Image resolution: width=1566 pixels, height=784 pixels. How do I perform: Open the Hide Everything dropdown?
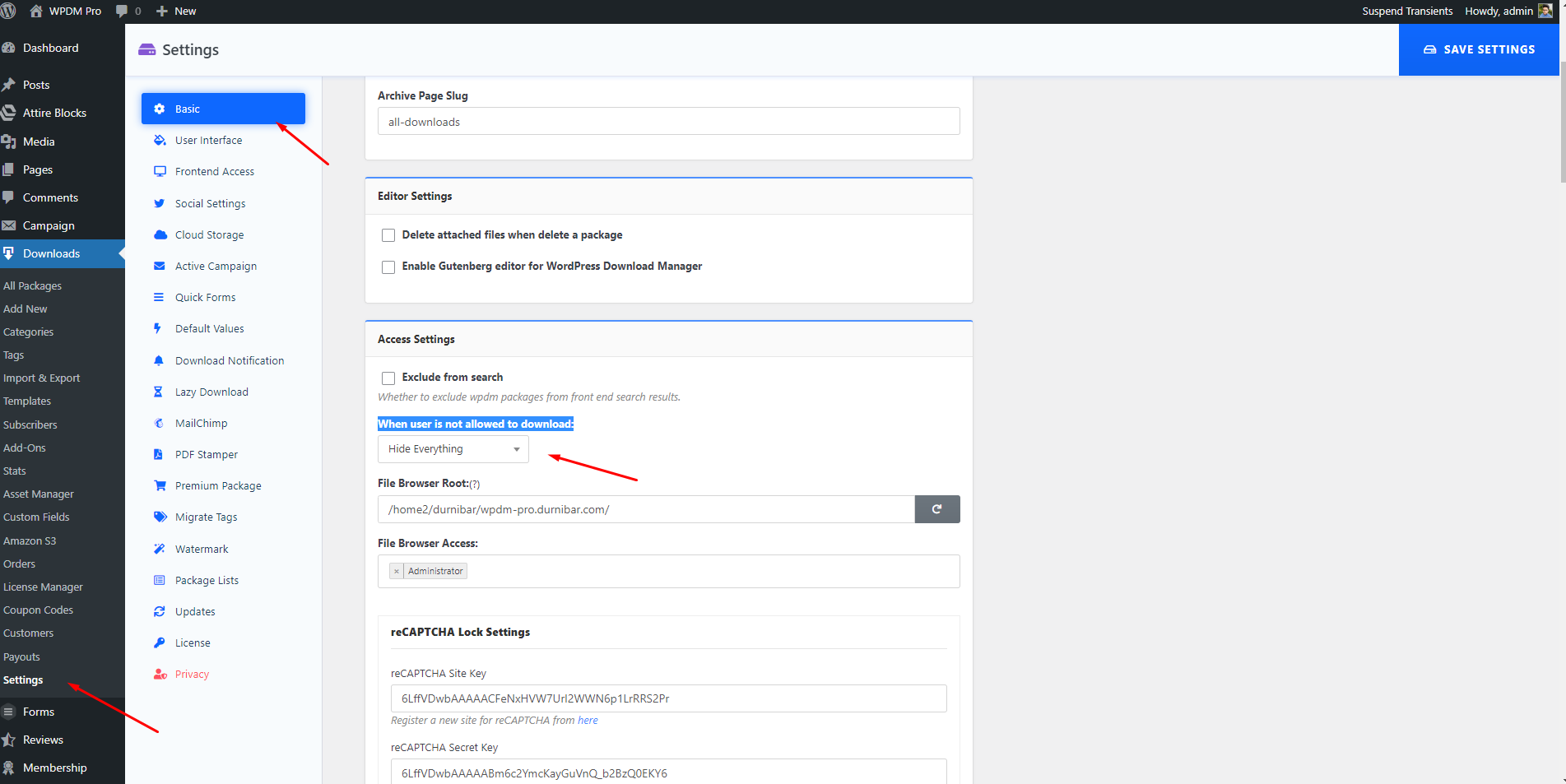(453, 449)
